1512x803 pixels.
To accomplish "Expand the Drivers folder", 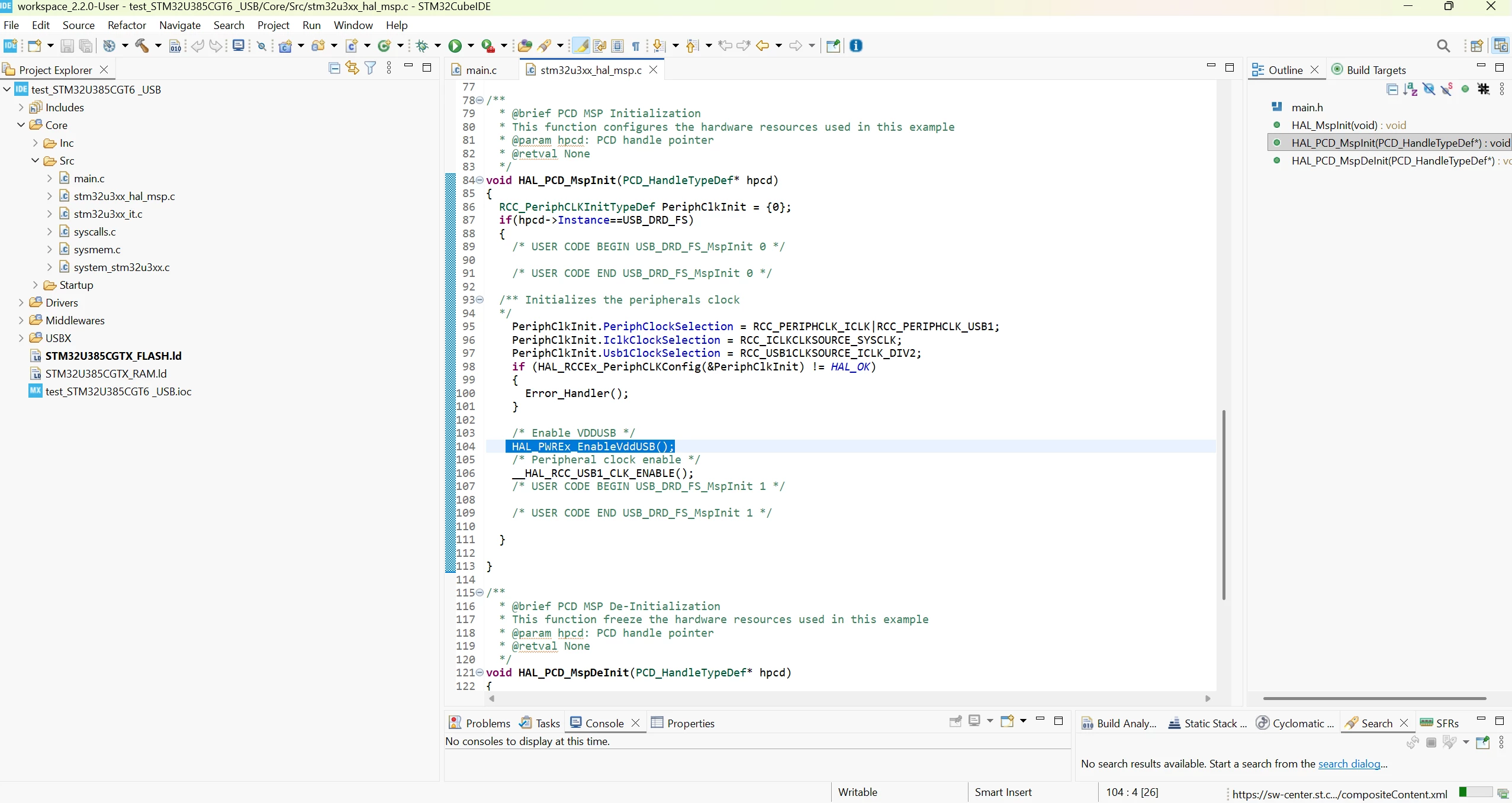I will point(21,303).
